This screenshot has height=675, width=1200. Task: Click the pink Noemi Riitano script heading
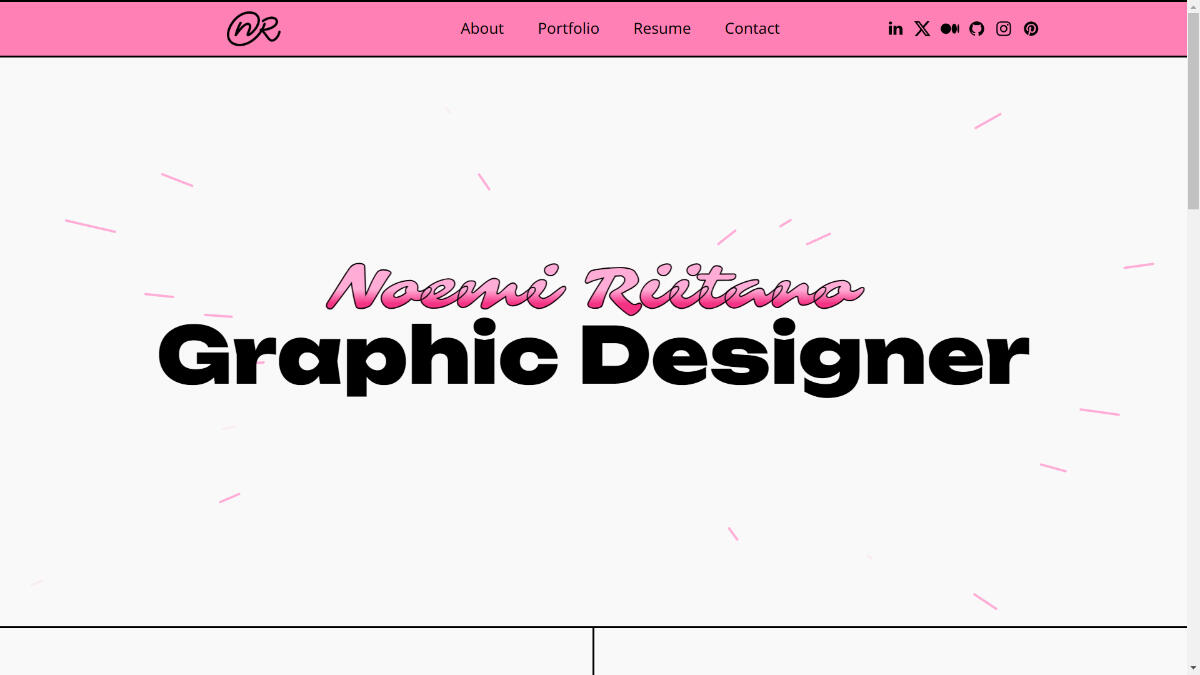click(594, 288)
